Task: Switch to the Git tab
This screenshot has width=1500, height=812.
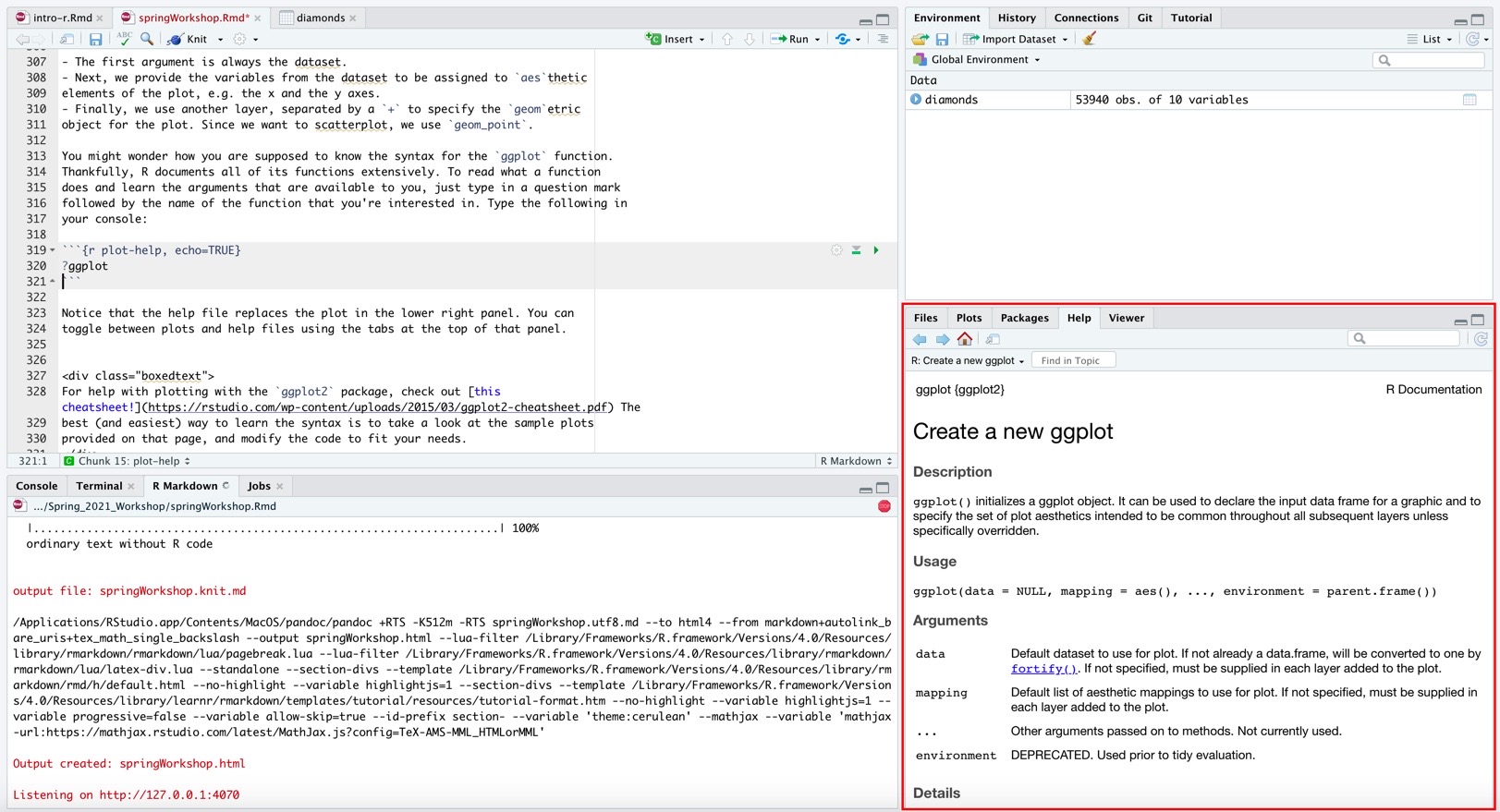Action: 1144,18
